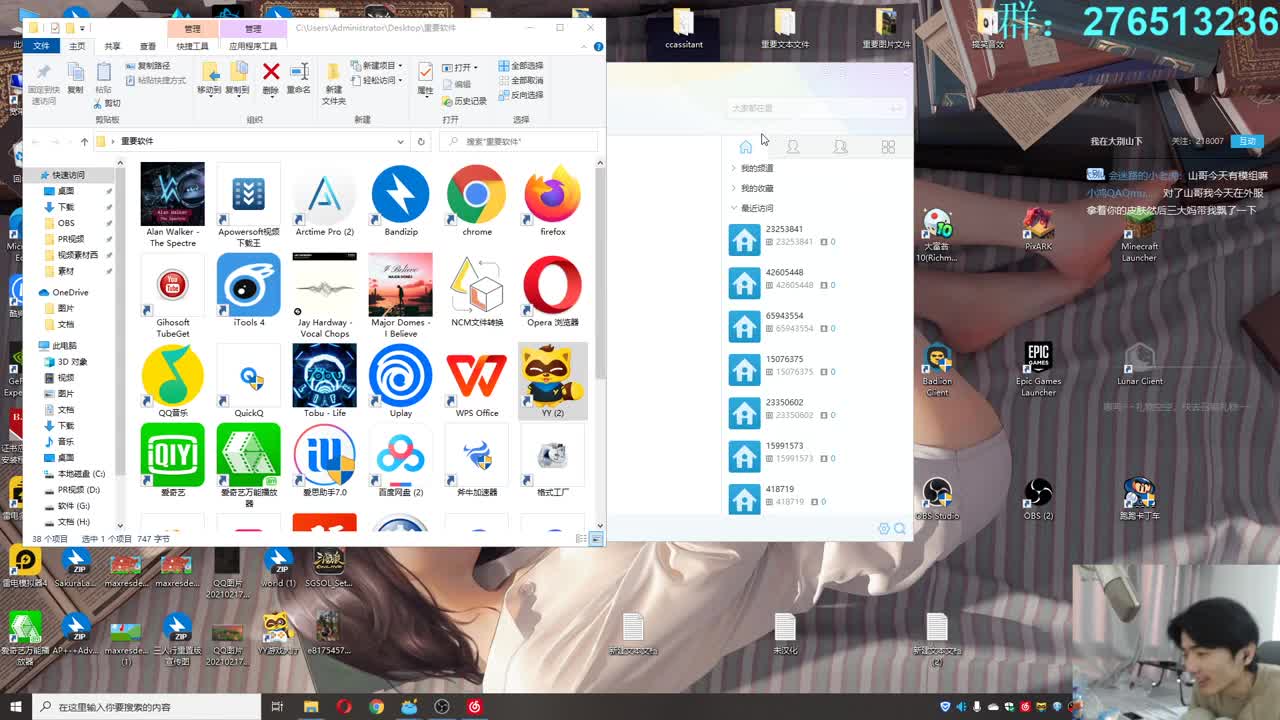1280x720 pixels.
Task: Expand 此电脑 in the navigation tree
Action: click(30, 345)
